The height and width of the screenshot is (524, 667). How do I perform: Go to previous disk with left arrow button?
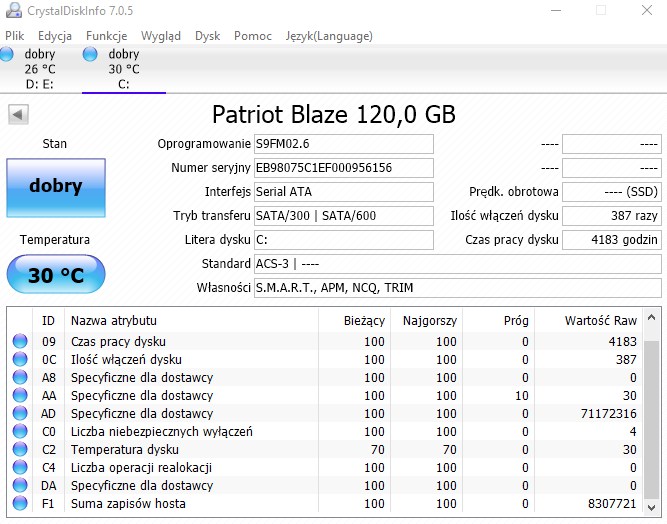(x=18, y=114)
